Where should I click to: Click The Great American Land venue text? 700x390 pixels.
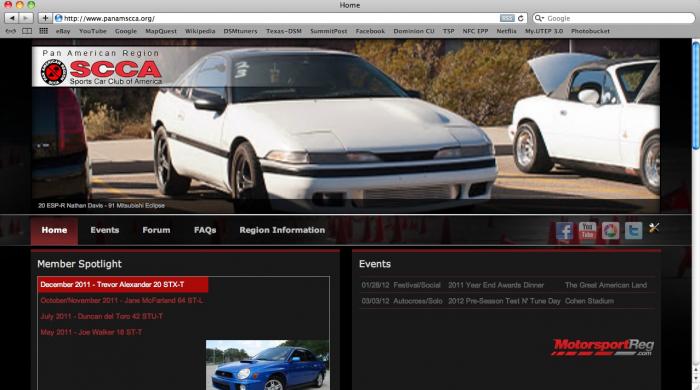[x=605, y=285]
